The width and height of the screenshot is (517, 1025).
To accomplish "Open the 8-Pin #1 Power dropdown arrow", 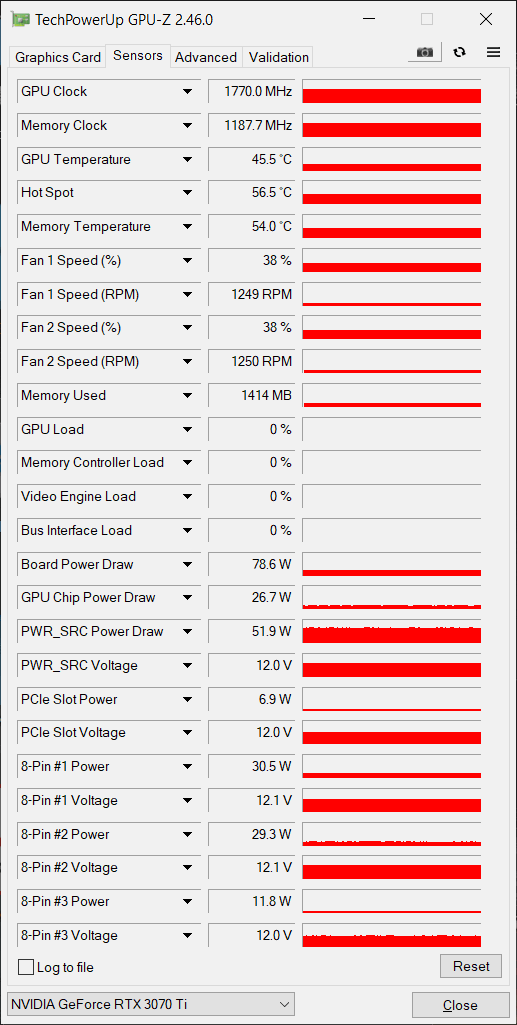I will tap(188, 766).
